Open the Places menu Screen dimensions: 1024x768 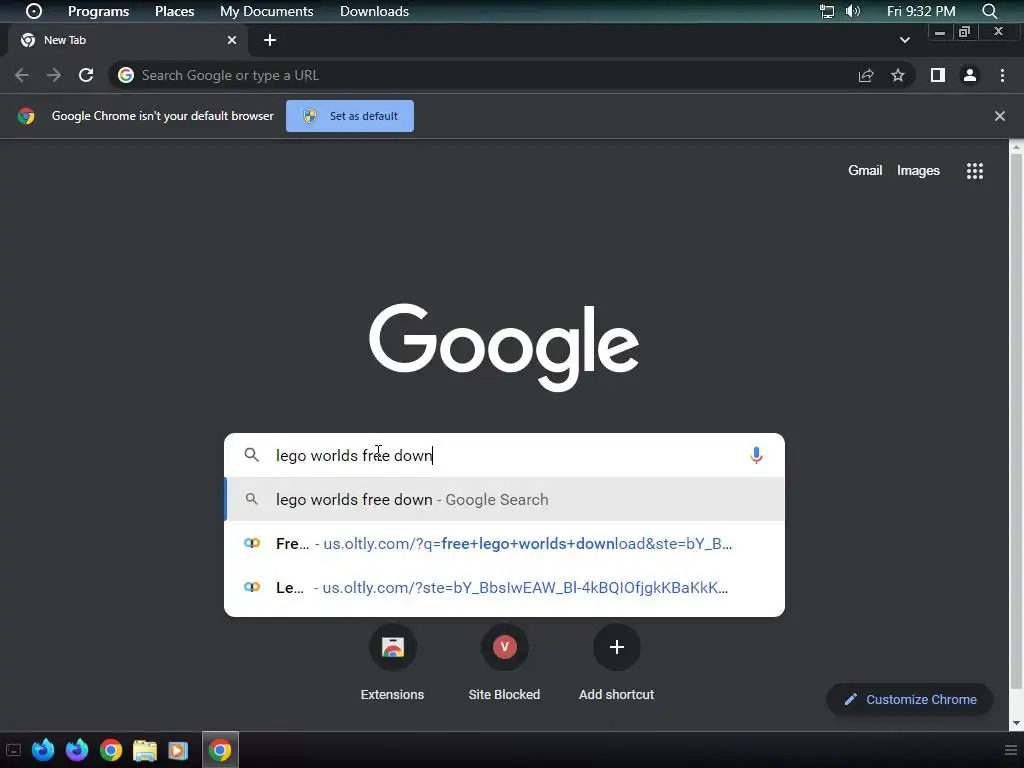(x=174, y=11)
